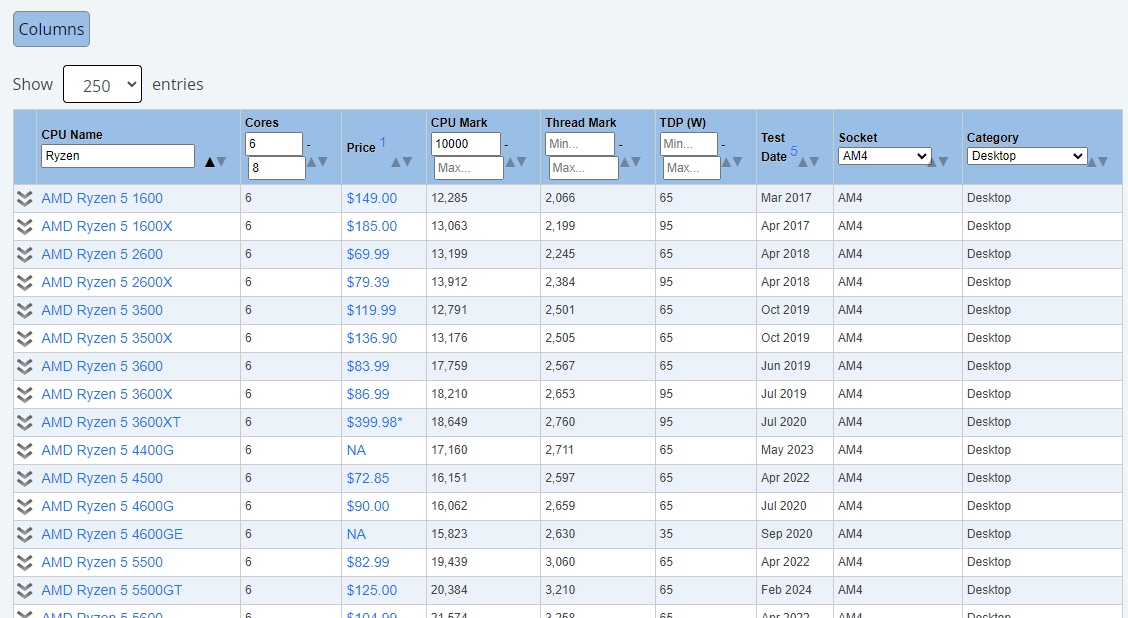Open AMD Ryzen 5 5500GT link
Screen dimensions: 1128x618
click(x=112, y=591)
